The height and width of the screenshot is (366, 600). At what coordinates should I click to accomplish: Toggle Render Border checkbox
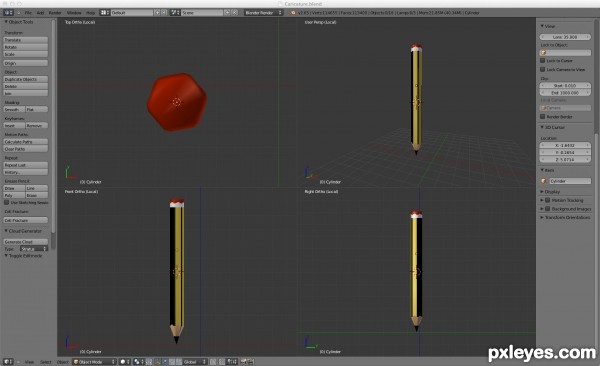[x=542, y=116]
